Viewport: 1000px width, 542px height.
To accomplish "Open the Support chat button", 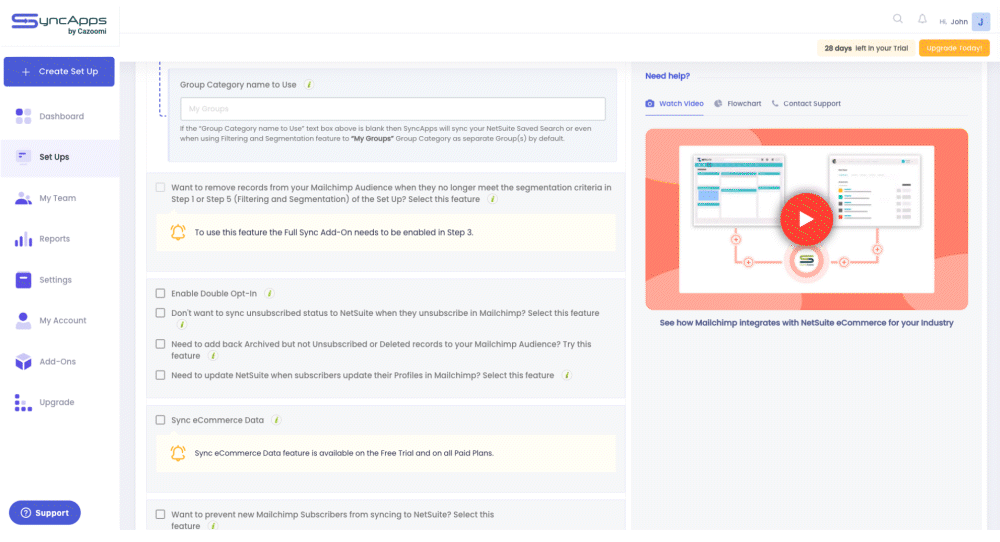I will 45,513.
